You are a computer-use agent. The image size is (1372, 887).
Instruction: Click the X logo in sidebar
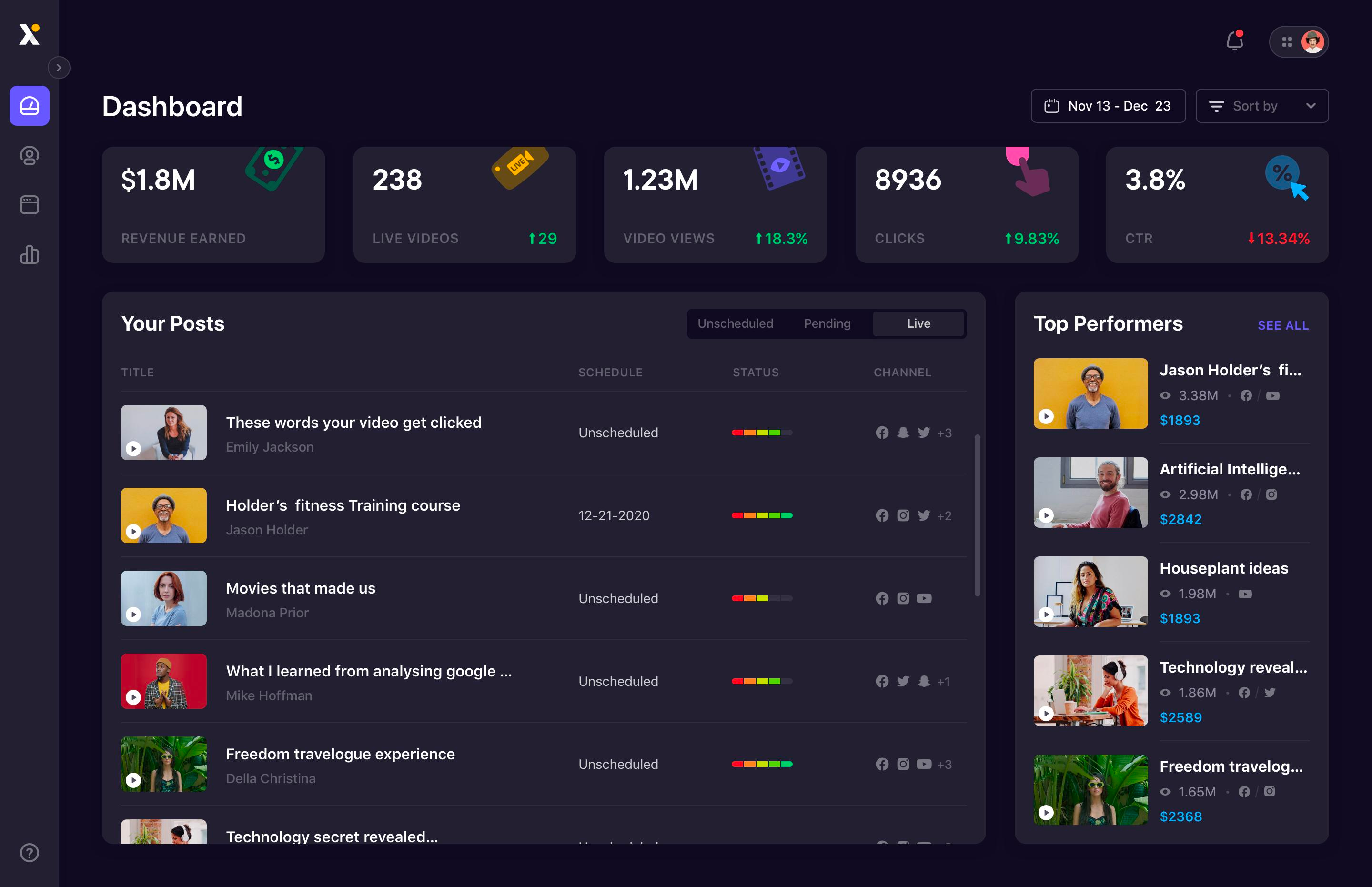[x=29, y=34]
